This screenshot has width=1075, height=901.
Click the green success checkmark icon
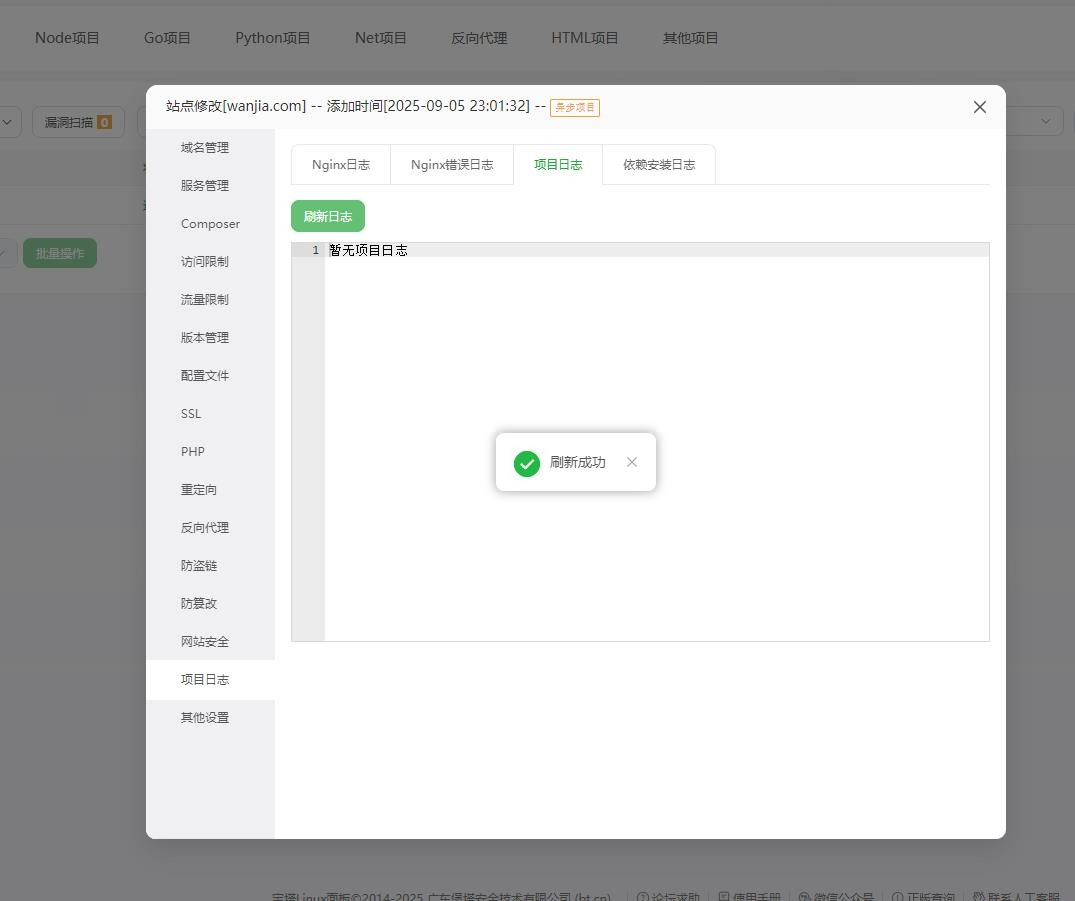[x=527, y=464]
